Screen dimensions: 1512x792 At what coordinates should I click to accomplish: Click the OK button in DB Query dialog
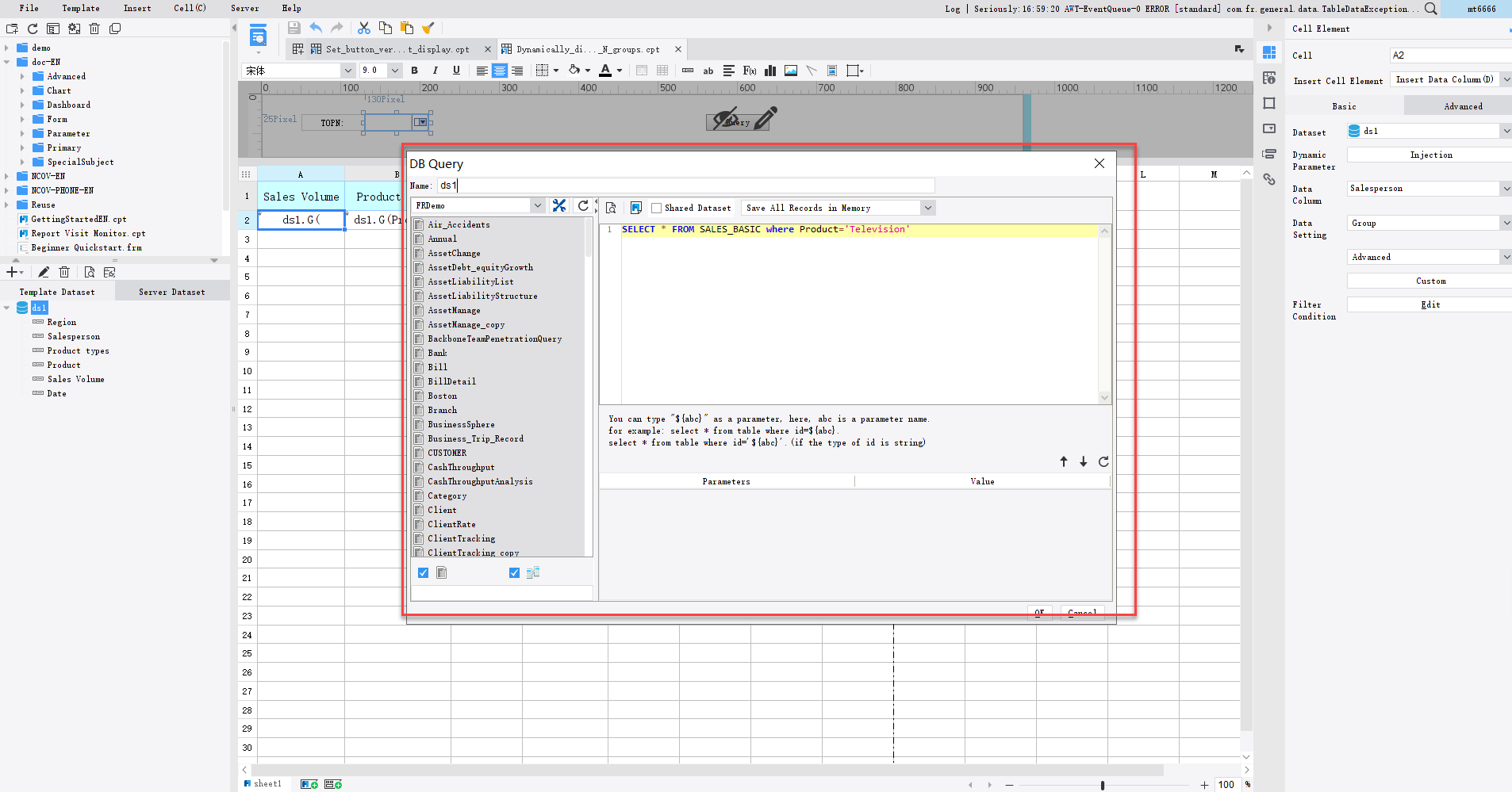click(x=1039, y=613)
